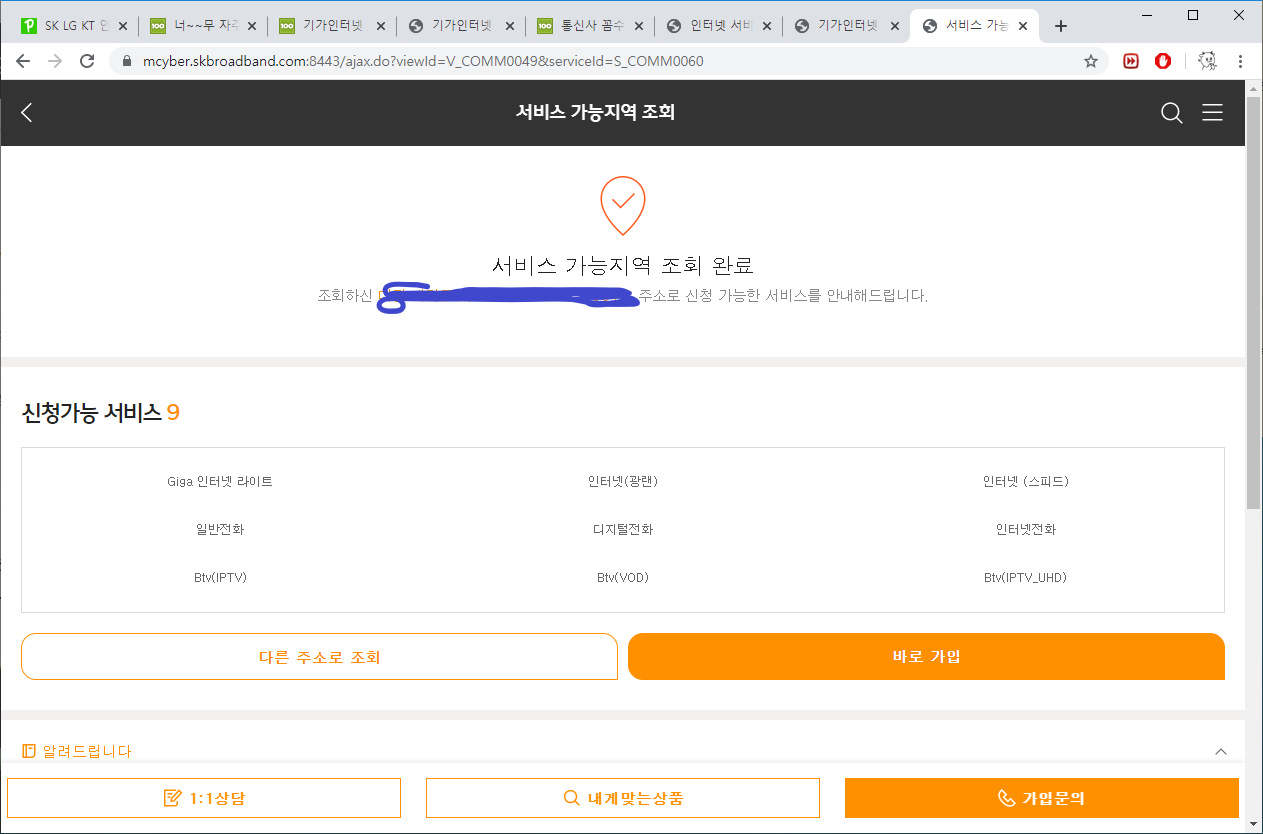Viewport: 1263px width, 834px height.
Task: Open the search icon in the header
Action: tap(1171, 113)
